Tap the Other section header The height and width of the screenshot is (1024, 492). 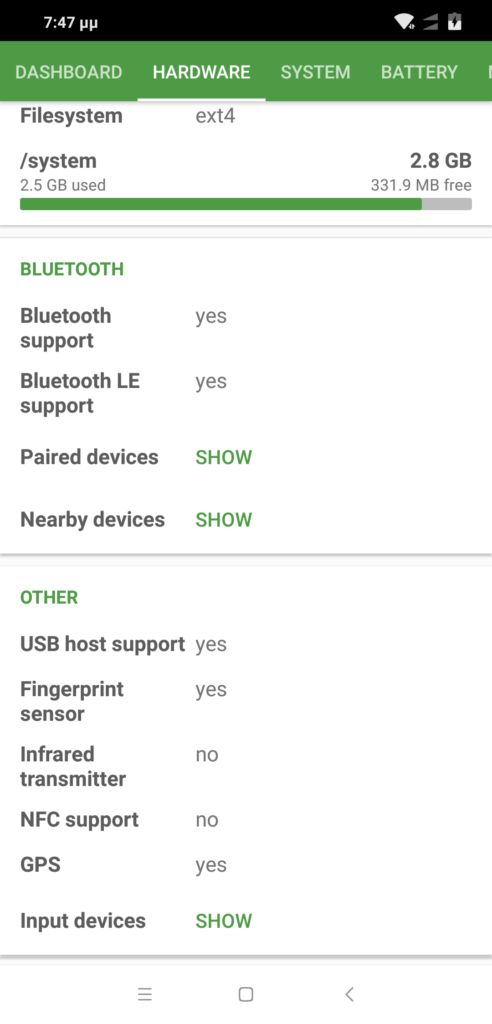point(49,598)
